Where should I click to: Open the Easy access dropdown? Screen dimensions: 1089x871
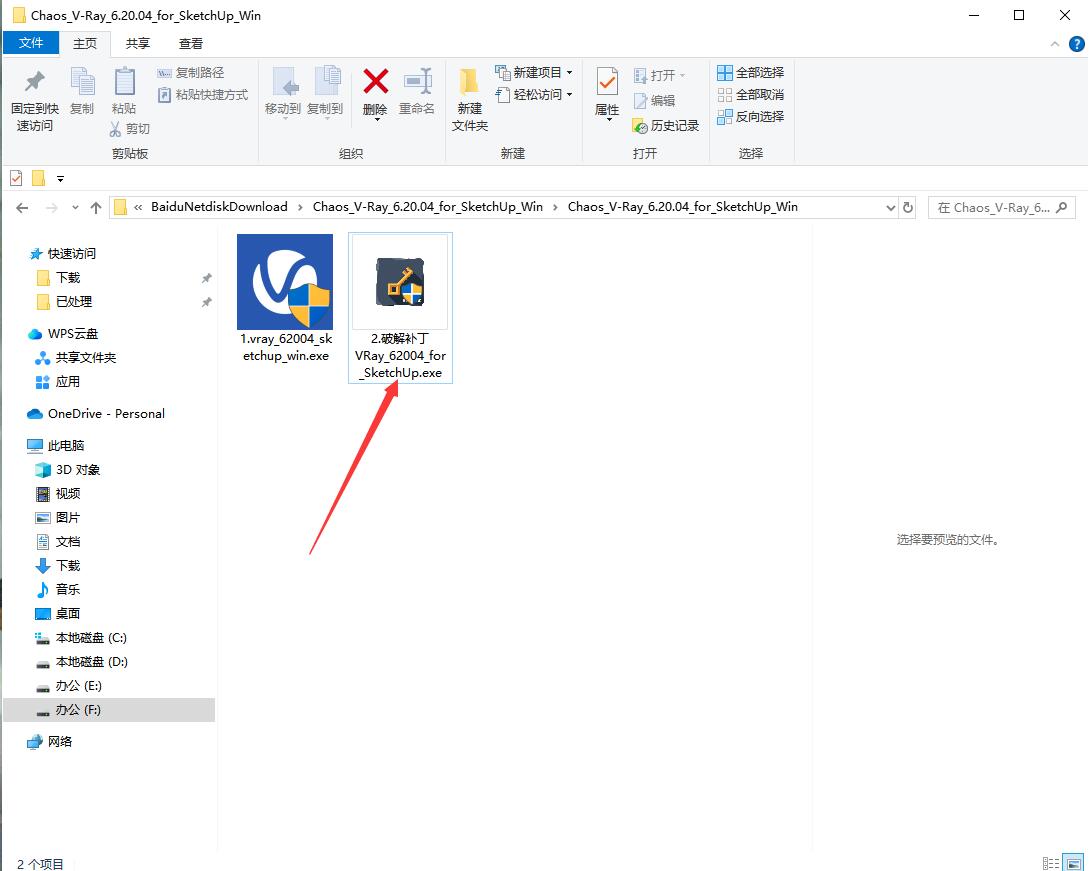tap(533, 94)
